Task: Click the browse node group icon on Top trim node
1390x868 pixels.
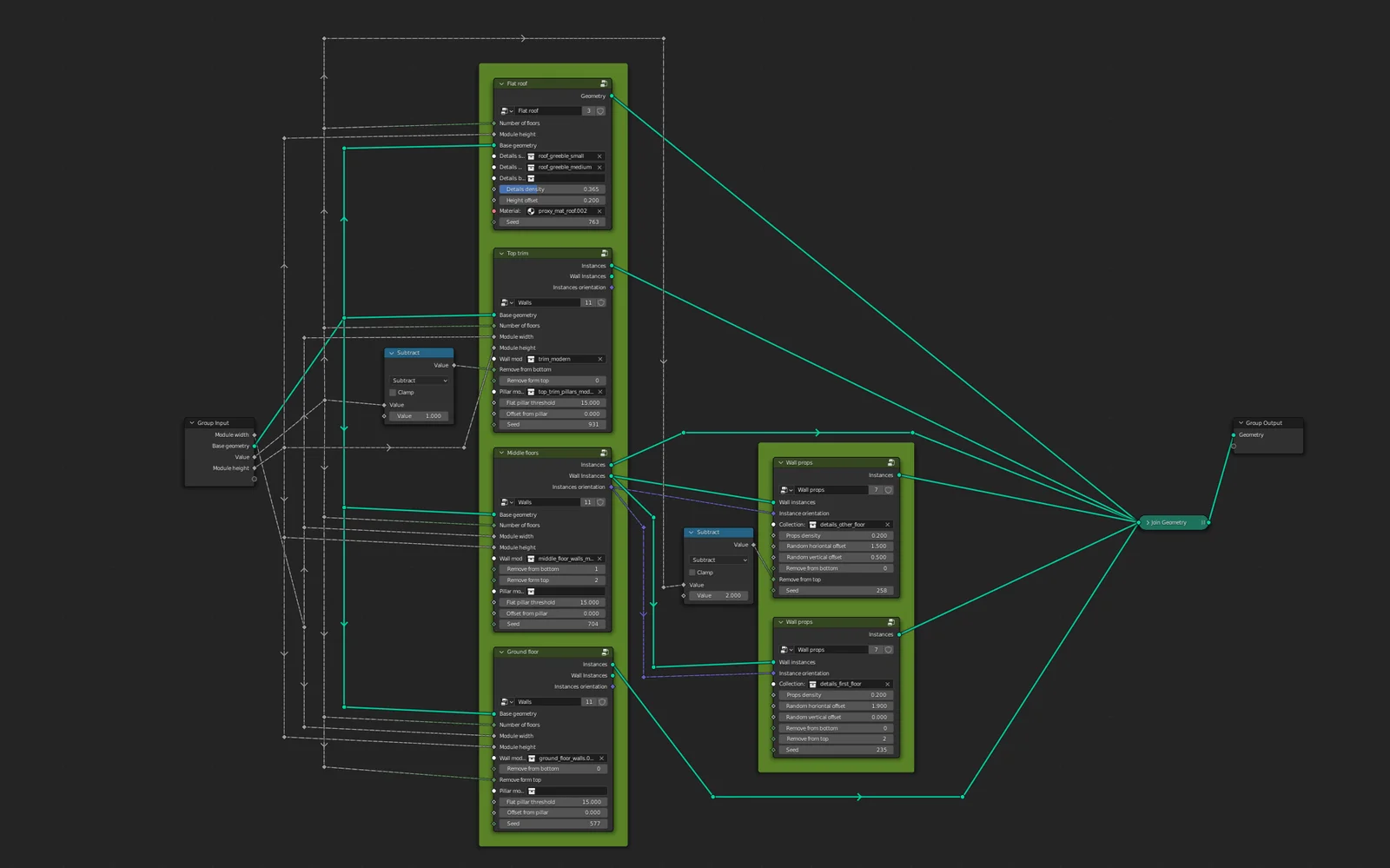Action: tap(506, 302)
